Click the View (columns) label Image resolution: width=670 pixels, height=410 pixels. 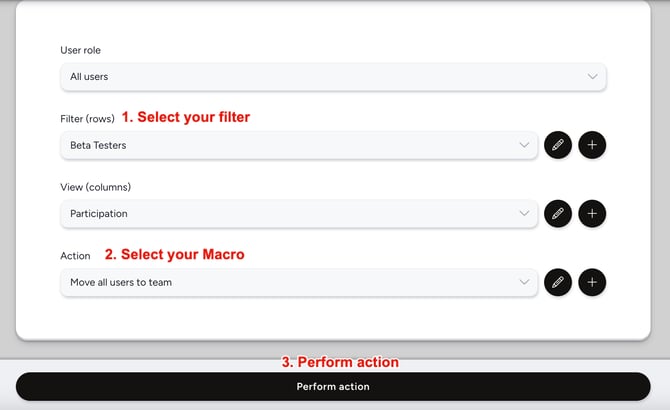(95, 187)
